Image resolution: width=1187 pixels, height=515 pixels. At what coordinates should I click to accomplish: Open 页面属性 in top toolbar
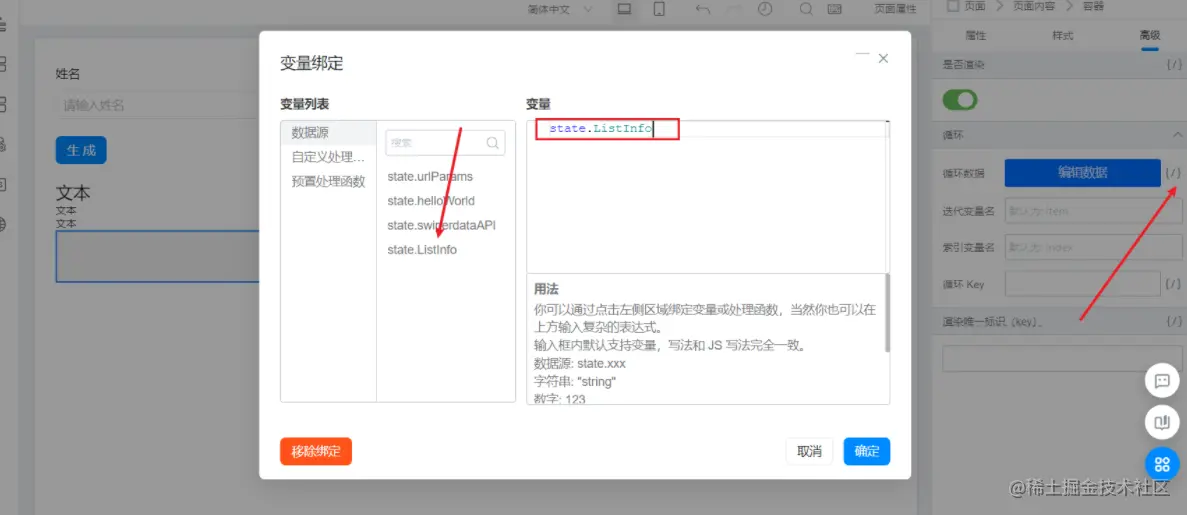click(895, 9)
